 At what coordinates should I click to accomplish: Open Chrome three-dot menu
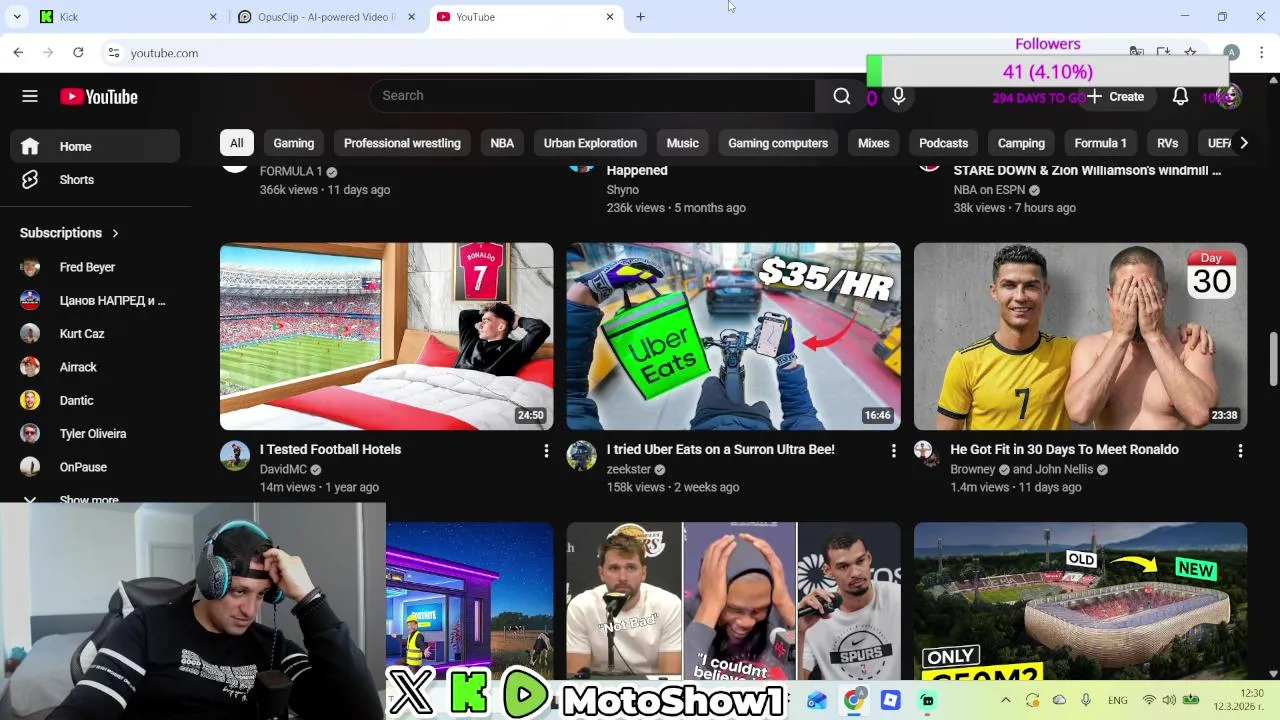pos(1262,52)
